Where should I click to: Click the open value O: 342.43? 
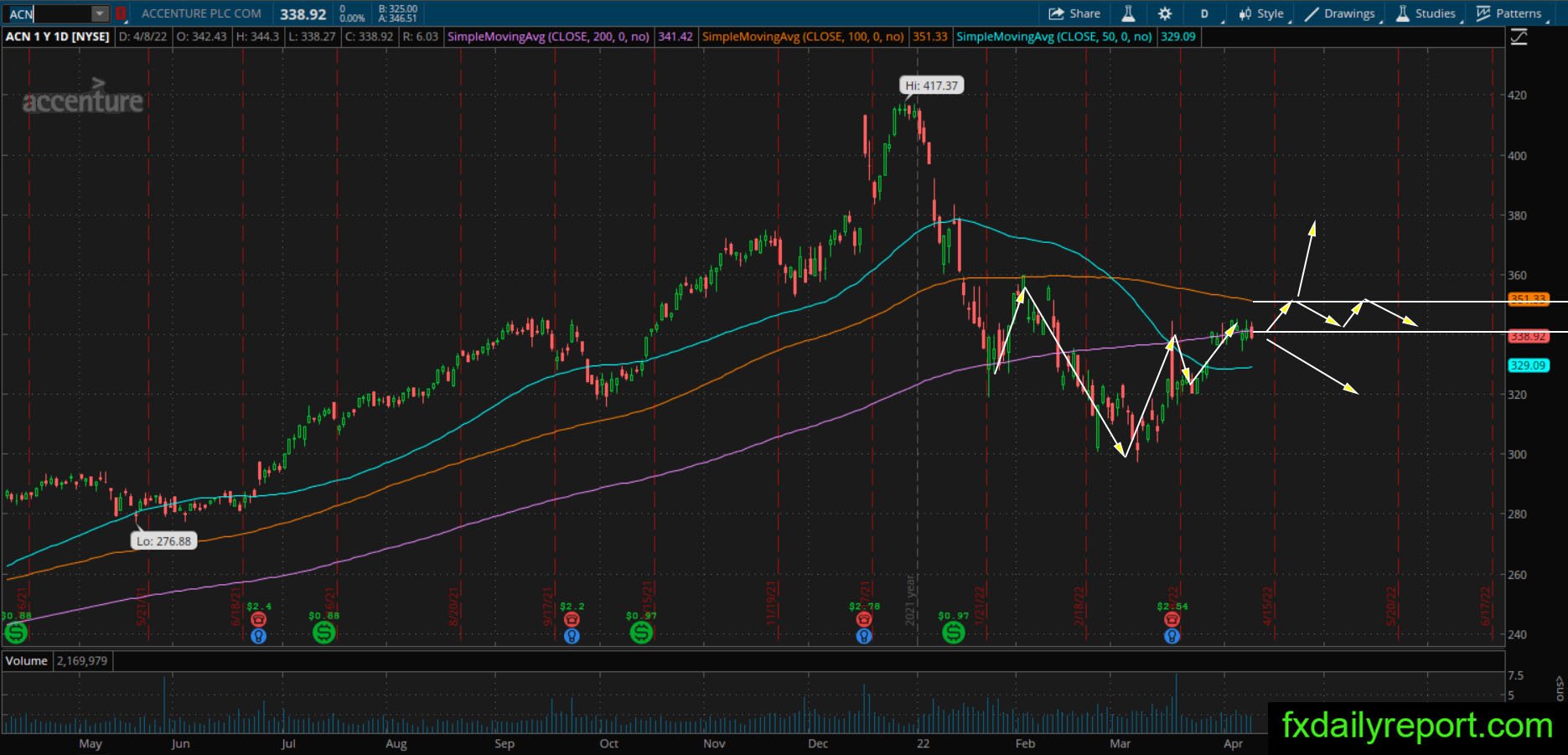(x=202, y=37)
